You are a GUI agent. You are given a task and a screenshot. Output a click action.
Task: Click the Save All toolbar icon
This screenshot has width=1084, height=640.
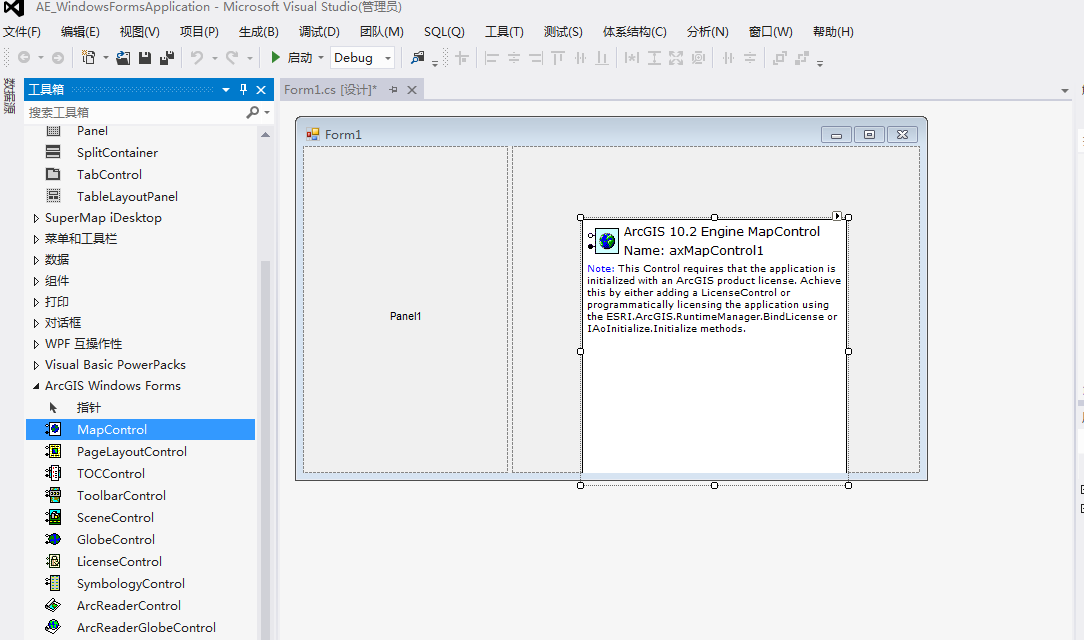(x=167, y=58)
